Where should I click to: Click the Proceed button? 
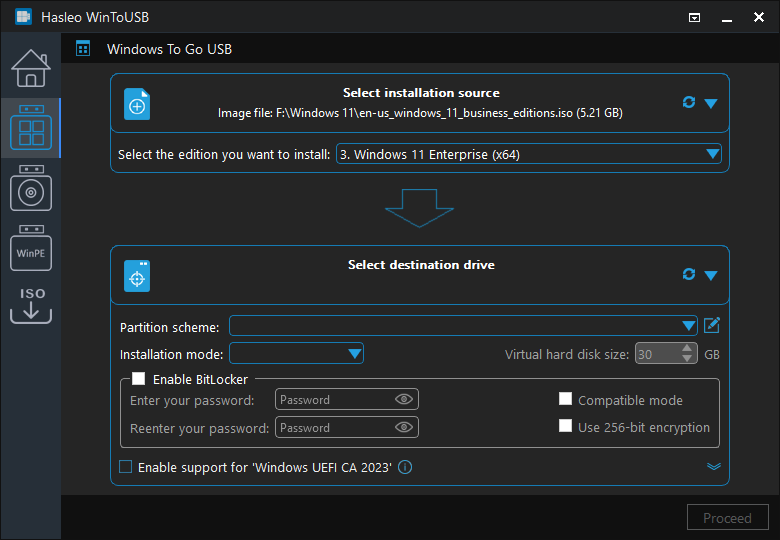[x=727, y=518]
